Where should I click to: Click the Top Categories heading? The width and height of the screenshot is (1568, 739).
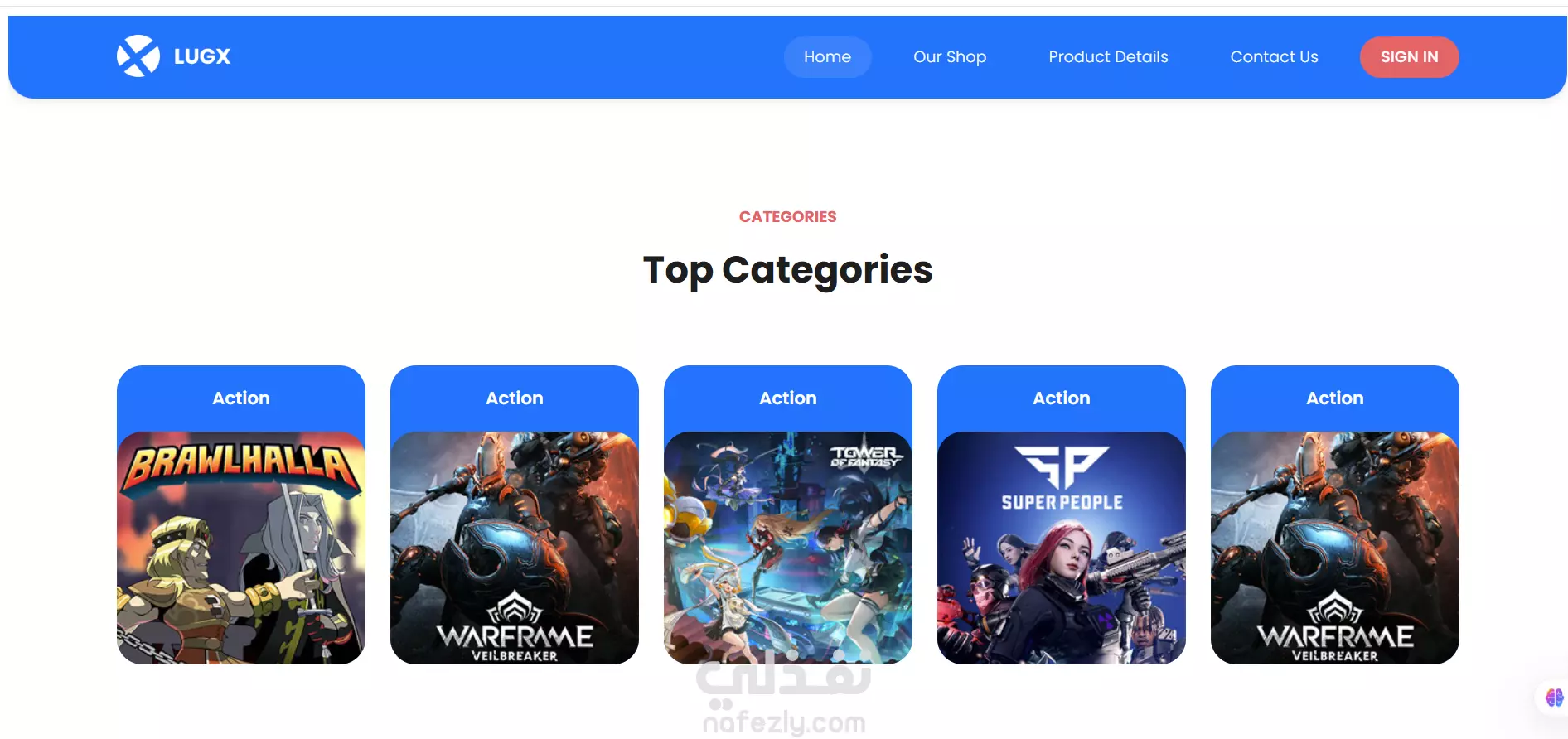(x=788, y=270)
